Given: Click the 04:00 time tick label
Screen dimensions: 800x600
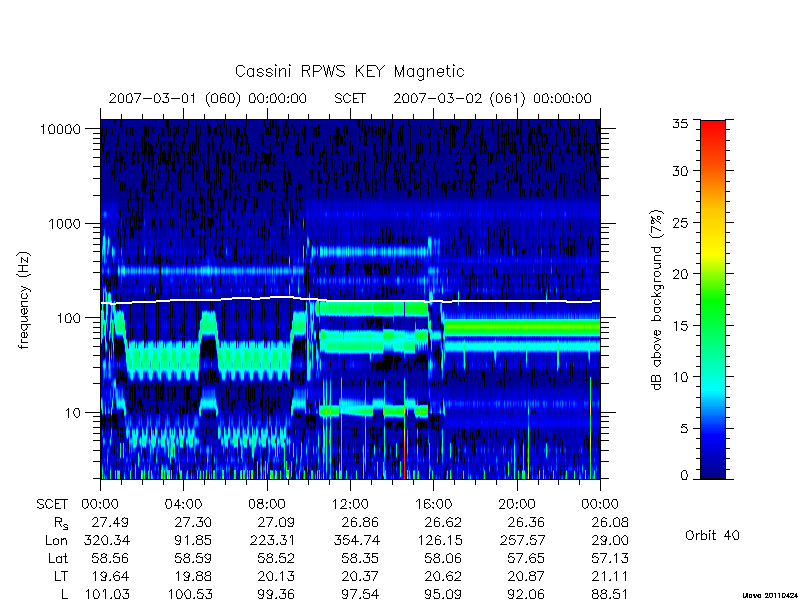Looking at the screenshot, I should tap(183, 504).
